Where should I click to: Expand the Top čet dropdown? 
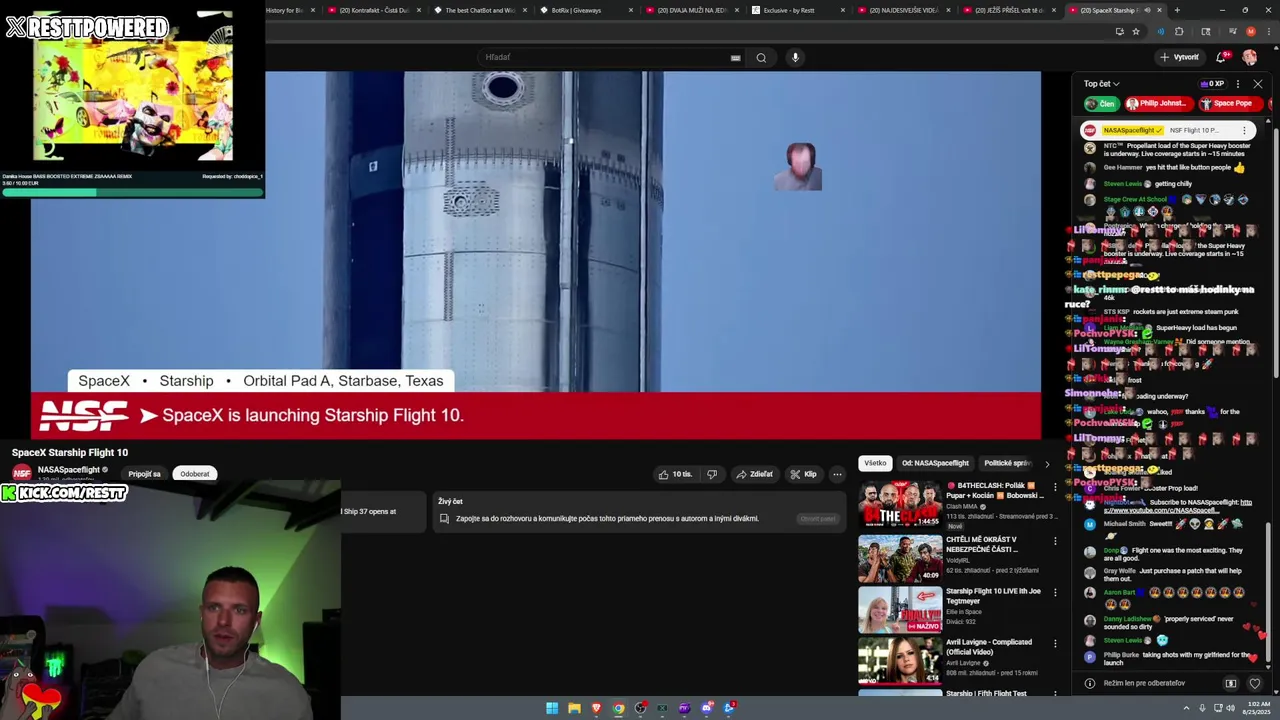[x=1102, y=84]
